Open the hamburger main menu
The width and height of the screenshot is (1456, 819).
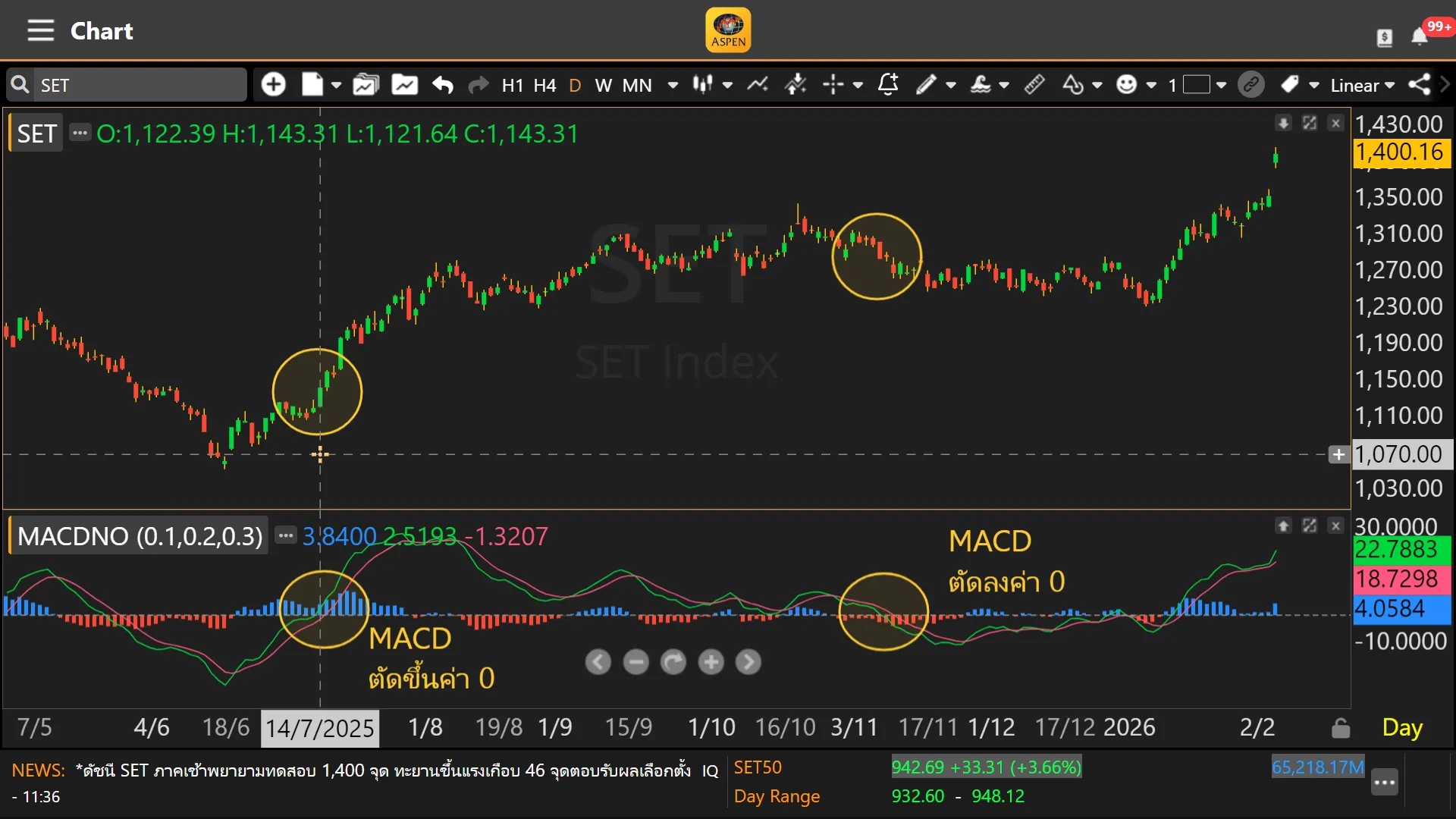[x=40, y=30]
